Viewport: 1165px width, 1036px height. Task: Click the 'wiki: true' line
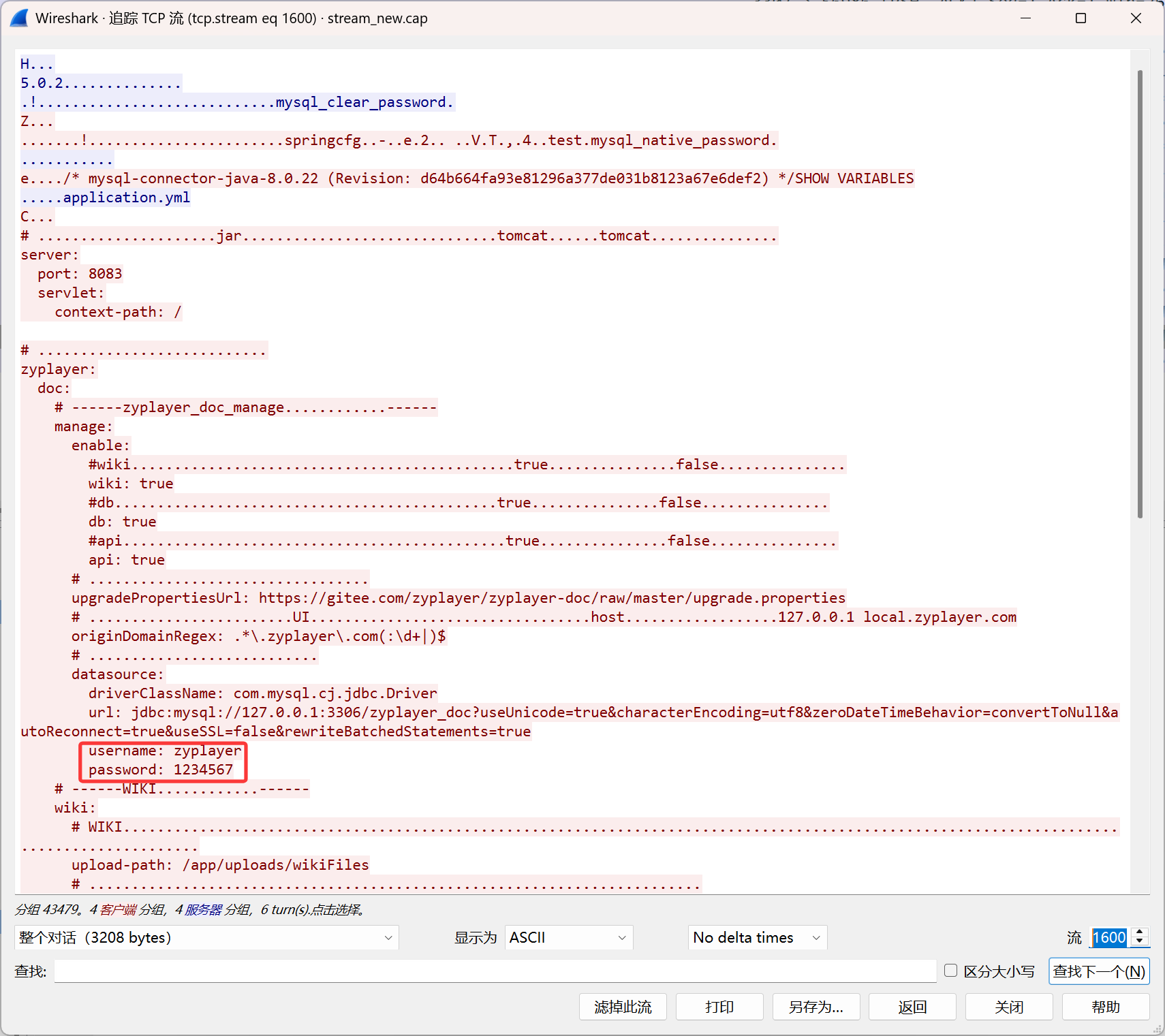coord(131,484)
